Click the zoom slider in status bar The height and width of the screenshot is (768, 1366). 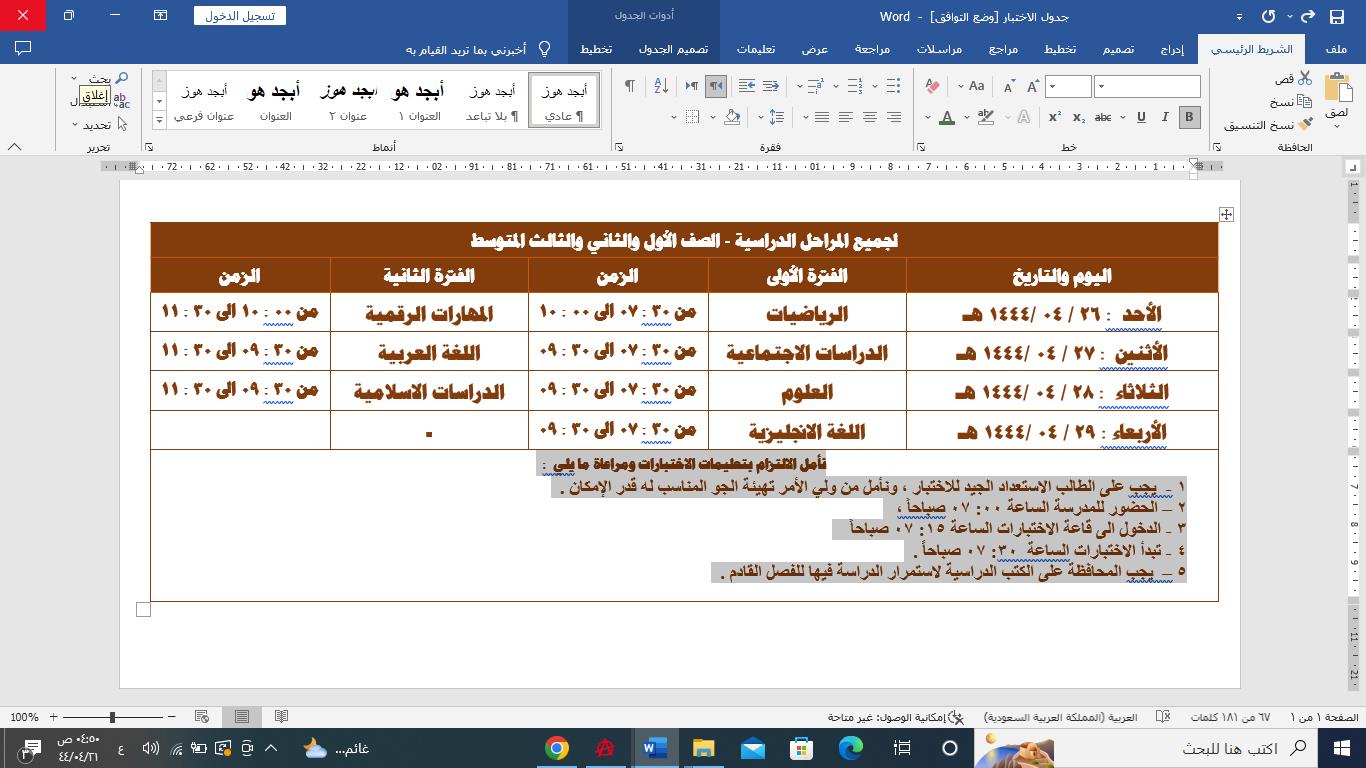[x=112, y=717]
